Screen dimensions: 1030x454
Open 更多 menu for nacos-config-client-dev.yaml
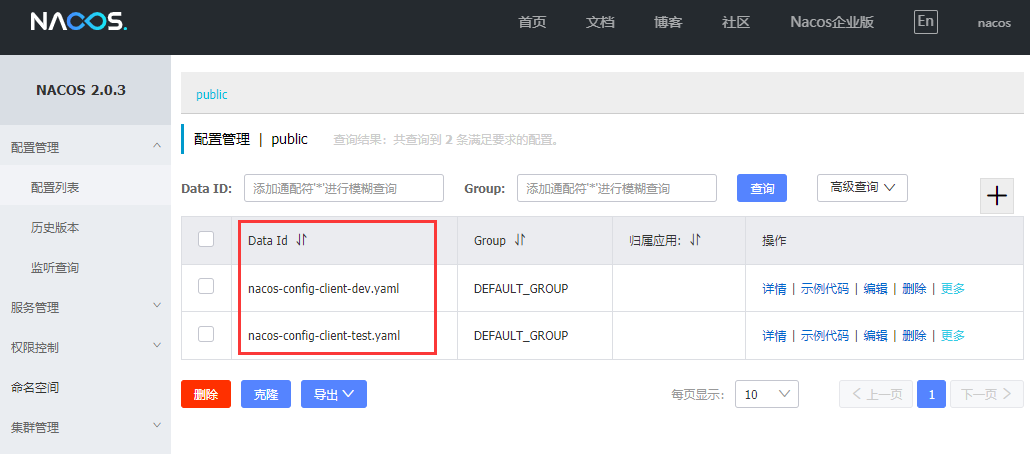pos(952,288)
